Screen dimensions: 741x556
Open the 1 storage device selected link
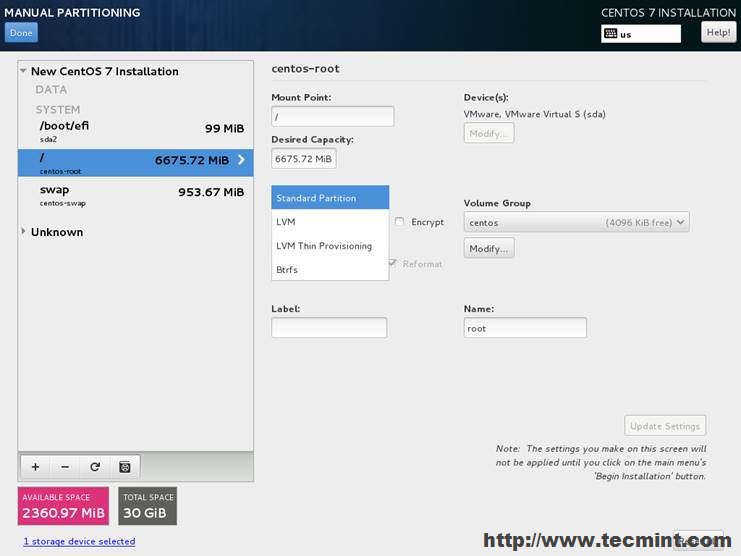click(x=79, y=541)
